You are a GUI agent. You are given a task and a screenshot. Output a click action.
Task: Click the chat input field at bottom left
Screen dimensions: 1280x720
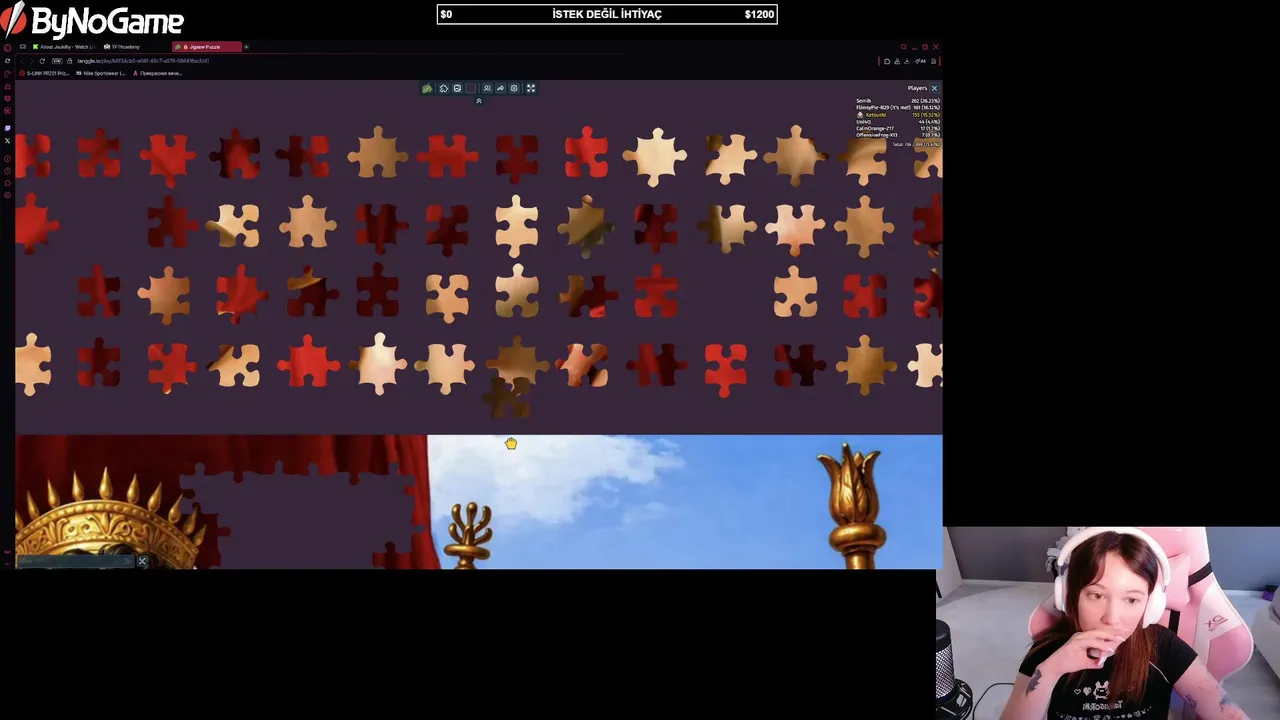tap(75, 561)
